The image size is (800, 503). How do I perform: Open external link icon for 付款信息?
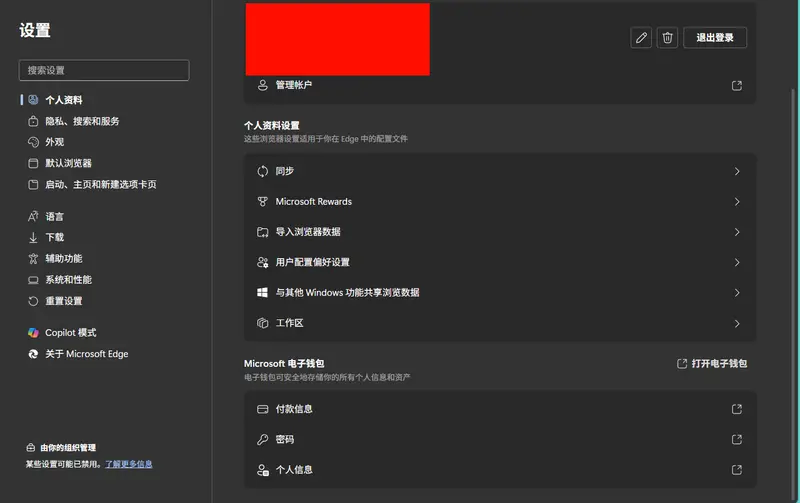tap(737, 409)
